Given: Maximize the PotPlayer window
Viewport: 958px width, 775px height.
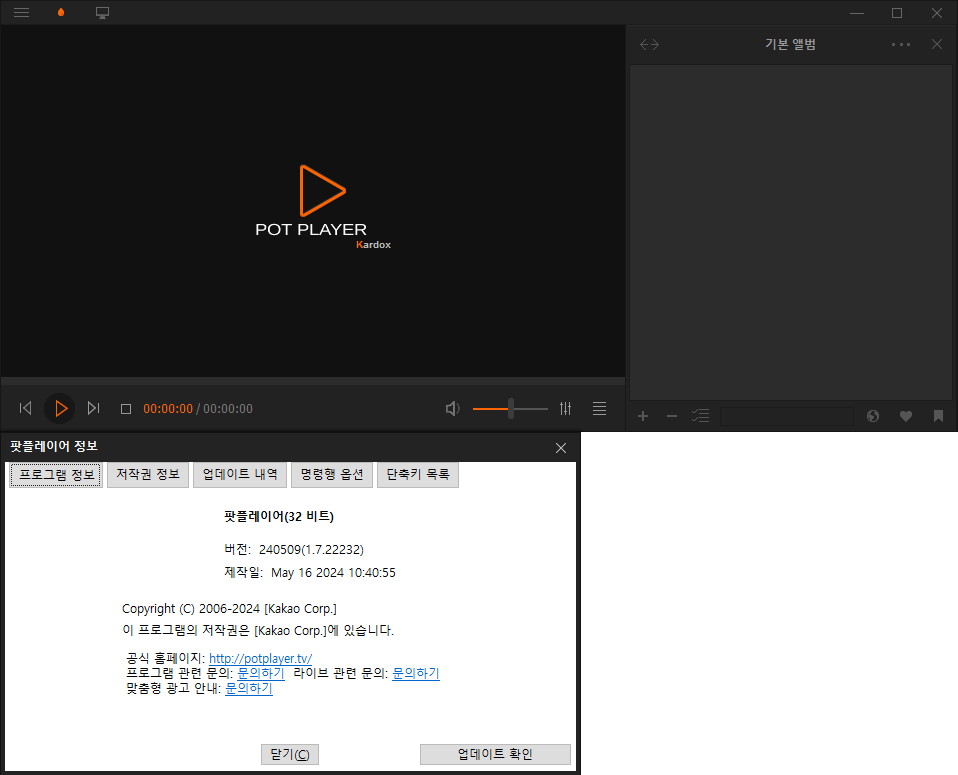Looking at the screenshot, I should (x=897, y=13).
